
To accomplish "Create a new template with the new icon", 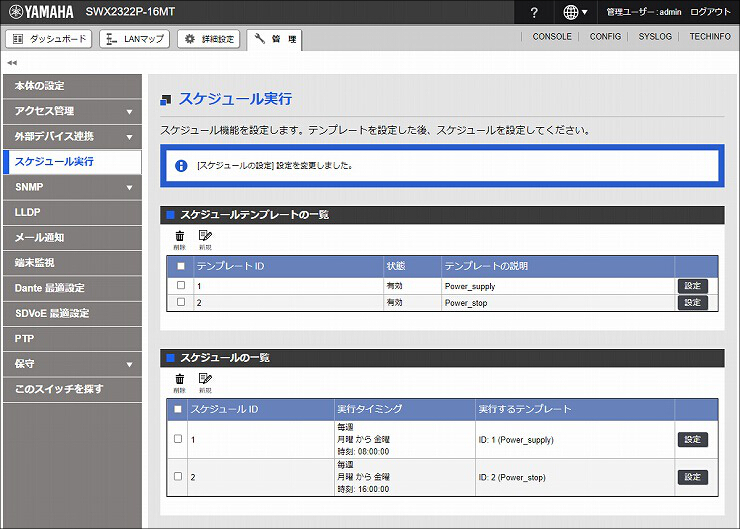I will 205,240.
